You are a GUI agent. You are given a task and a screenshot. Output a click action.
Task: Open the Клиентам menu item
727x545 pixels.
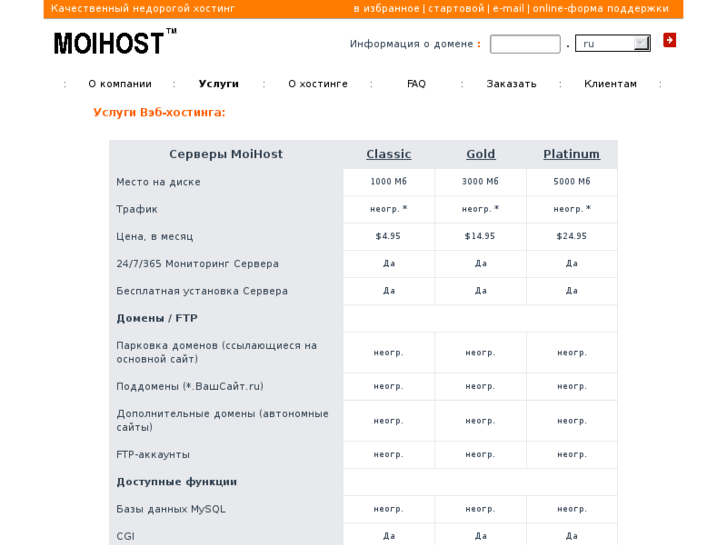pyautogui.click(x=610, y=84)
